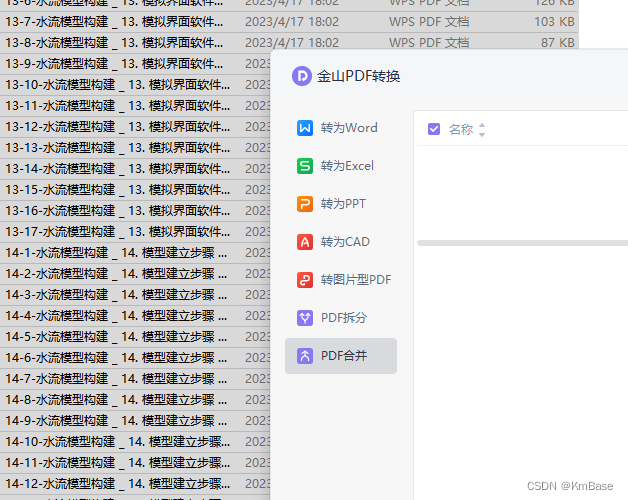628x500 pixels.
Task: Go to 转图片型PDF option
Action: point(341,280)
